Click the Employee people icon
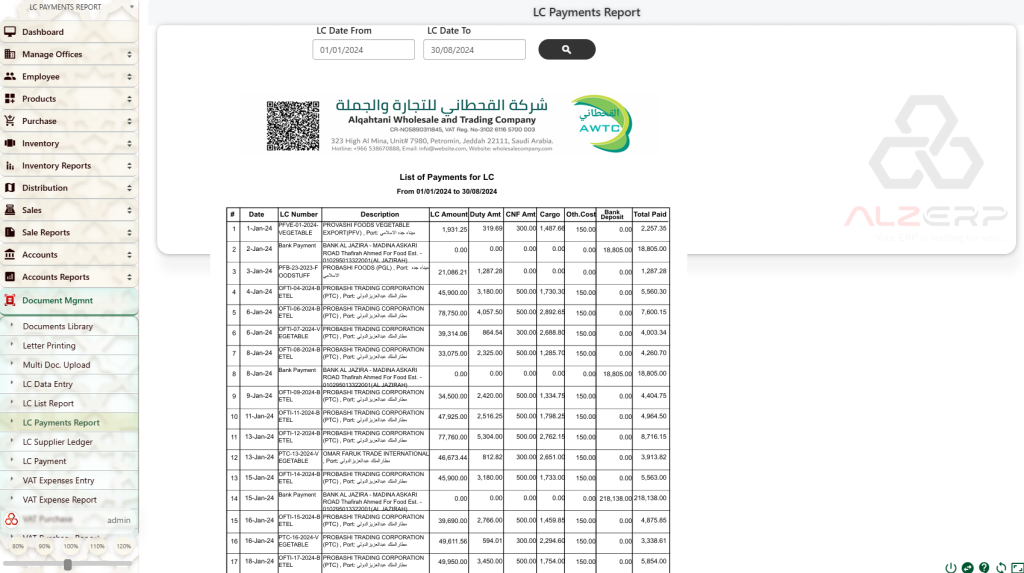1024x573 pixels. pyautogui.click(x=10, y=76)
